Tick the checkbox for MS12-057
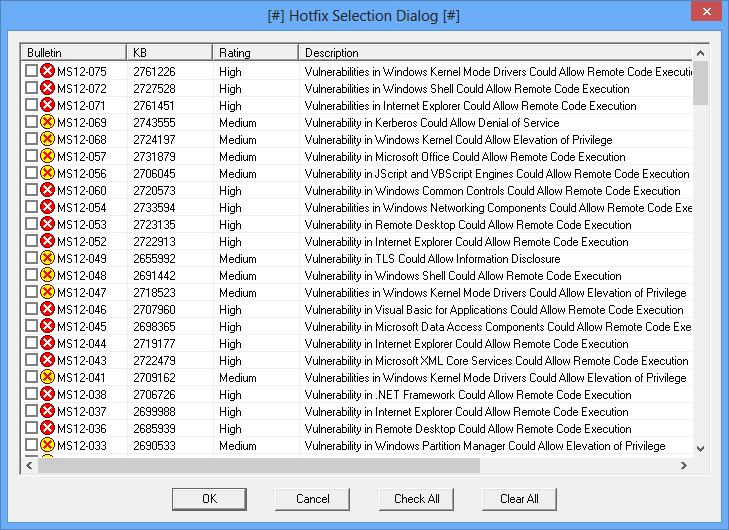The height and width of the screenshot is (530, 729). 31,156
